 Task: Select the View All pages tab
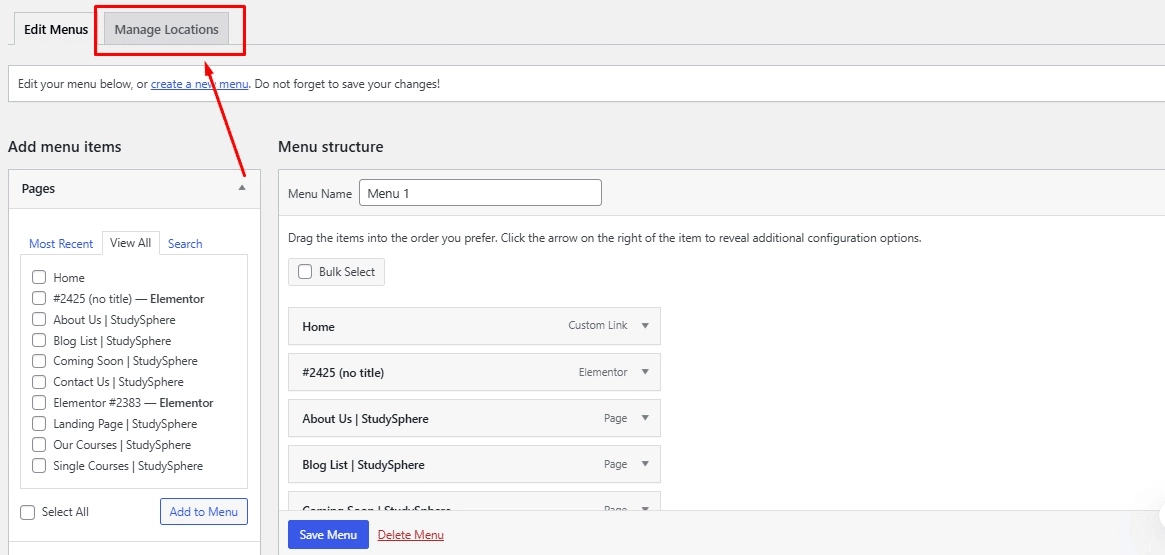point(131,243)
